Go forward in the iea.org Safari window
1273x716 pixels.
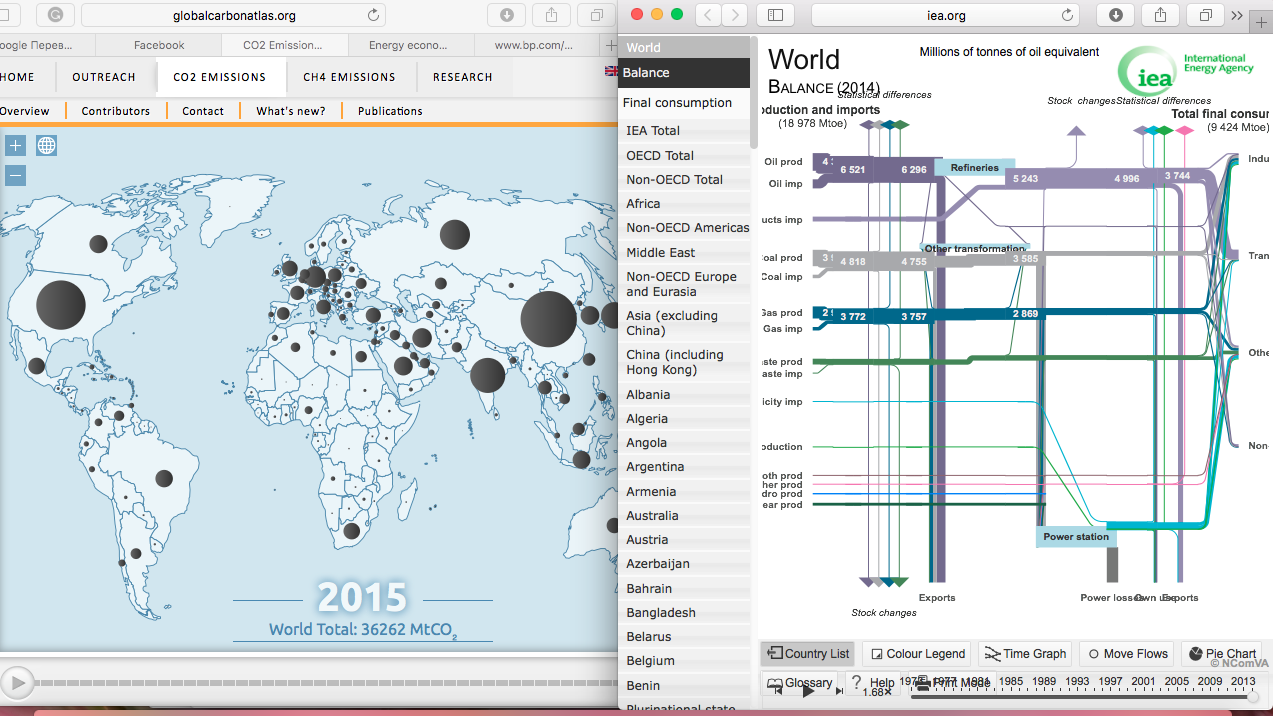coord(734,15)
